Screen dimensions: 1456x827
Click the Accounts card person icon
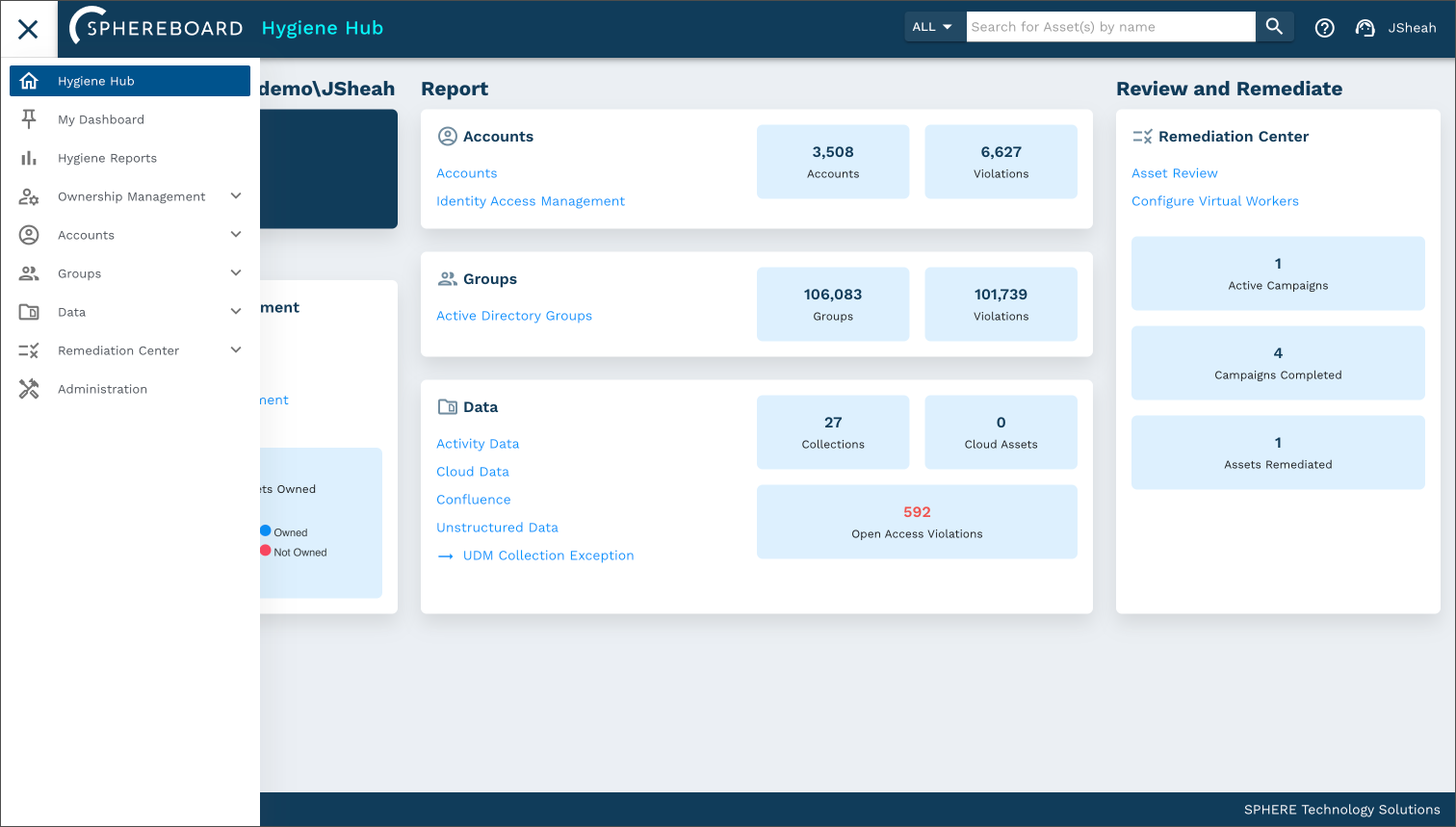(448, 137)
